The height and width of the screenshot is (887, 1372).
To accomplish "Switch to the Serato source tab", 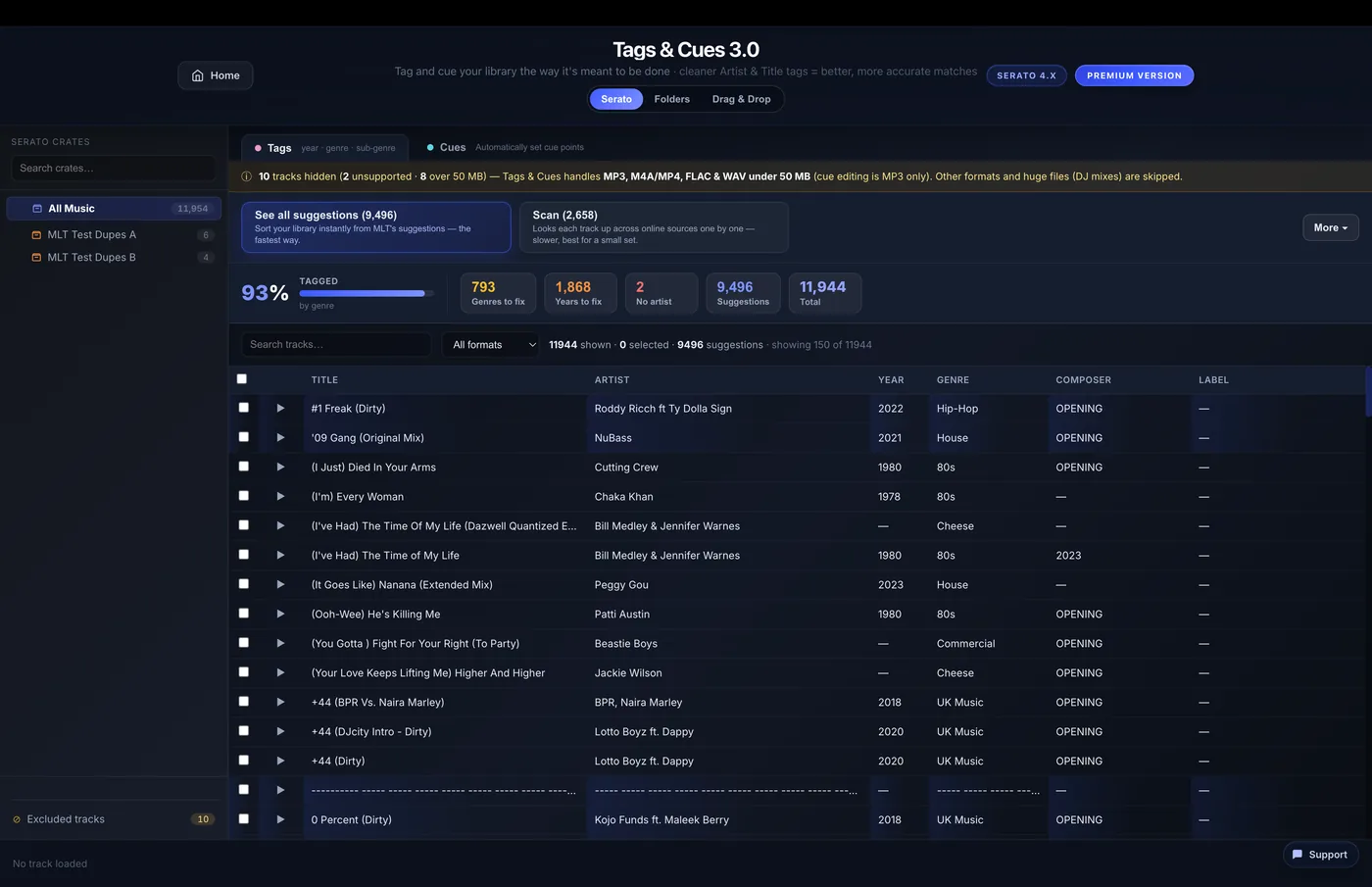I will click(x=616, y=99).
